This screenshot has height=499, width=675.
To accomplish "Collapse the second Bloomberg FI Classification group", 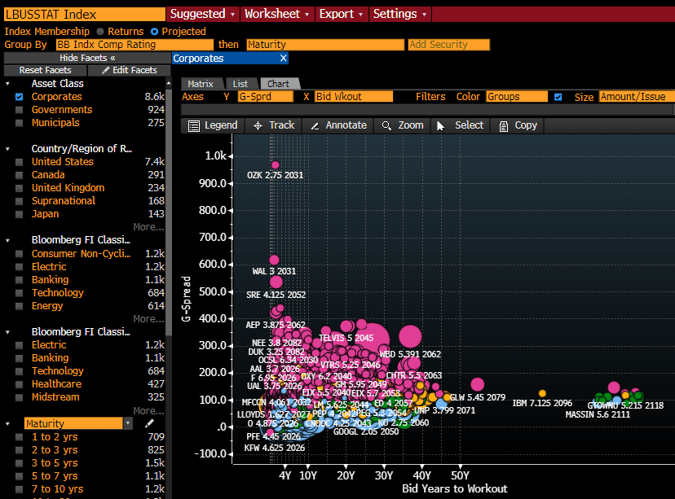I will (7, 332).
